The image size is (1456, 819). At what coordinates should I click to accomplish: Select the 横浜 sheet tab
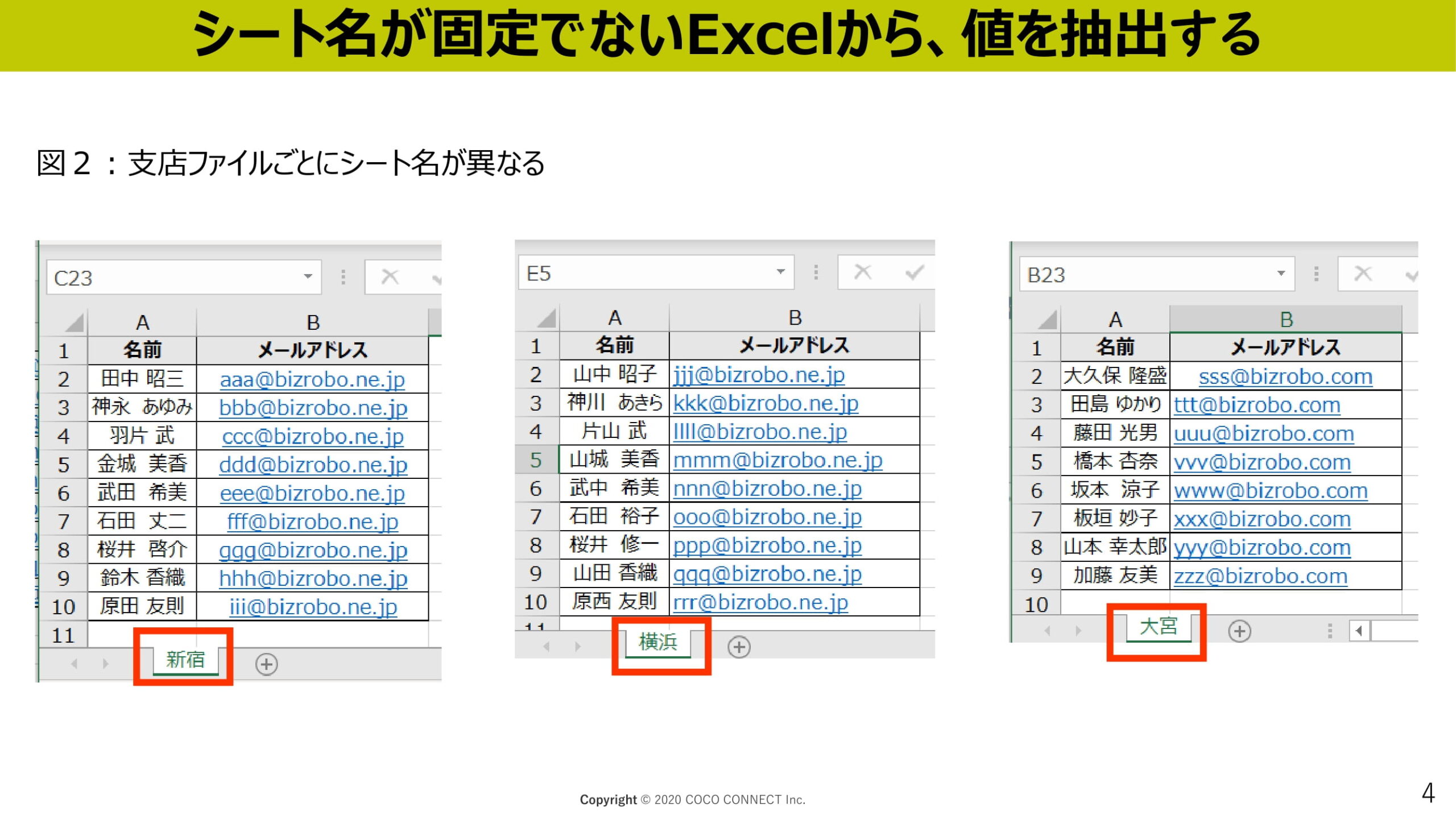658,642
